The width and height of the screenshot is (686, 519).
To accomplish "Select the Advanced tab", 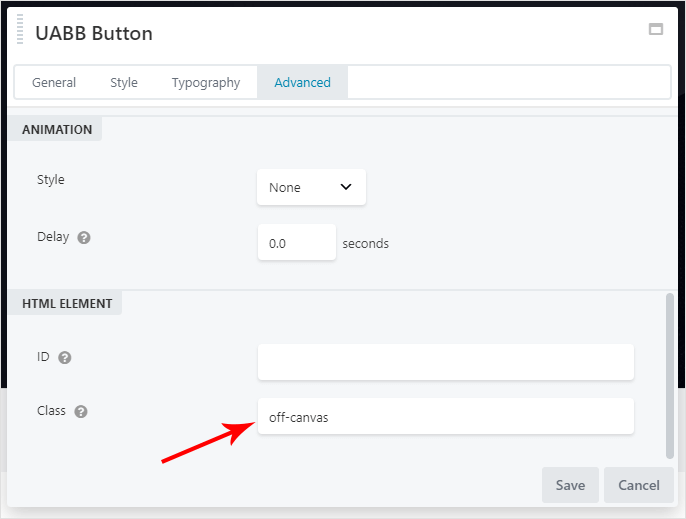I will click(302, 82).
